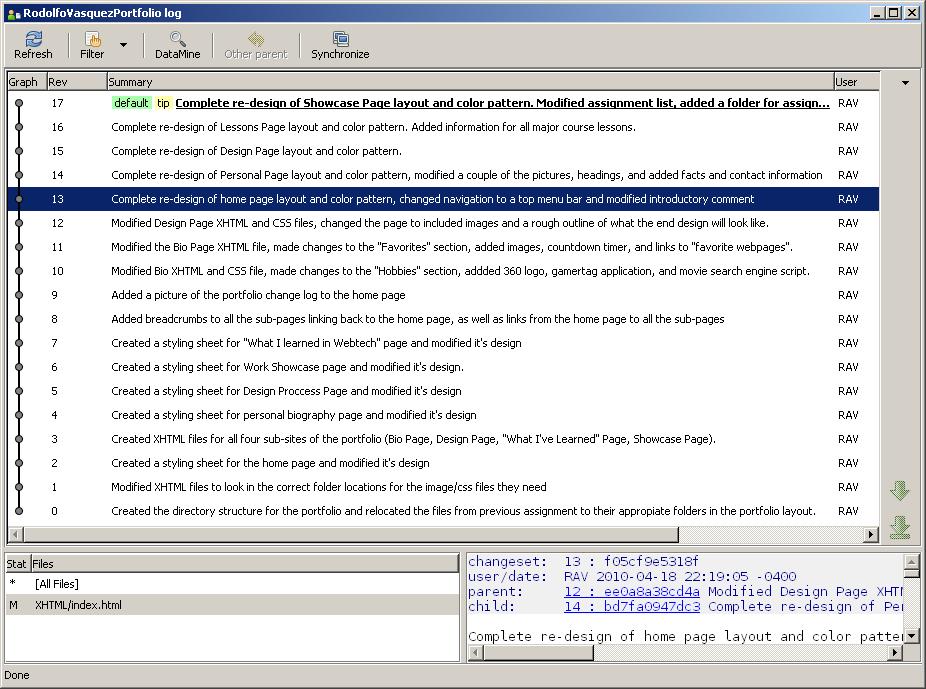Click the graph node for revision 17
This screenshot has width=926, height=689.
click(x=19, y=103)
